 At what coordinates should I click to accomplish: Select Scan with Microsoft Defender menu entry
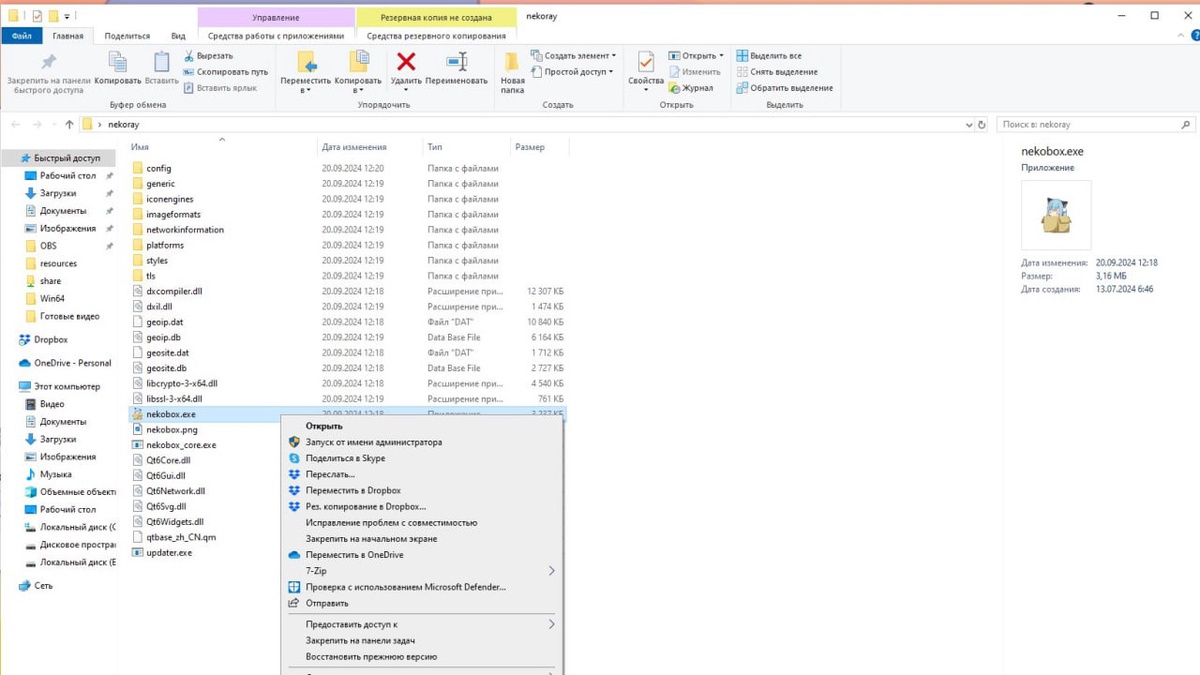tap(405, 587)
